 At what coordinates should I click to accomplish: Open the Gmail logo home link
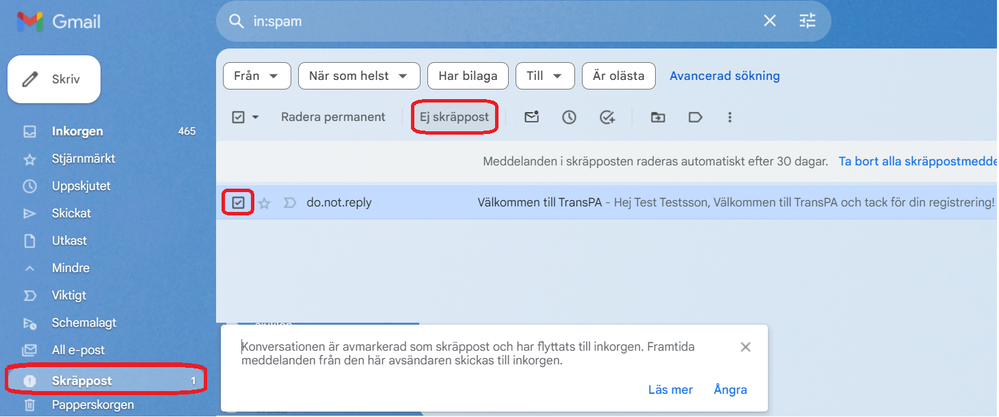59,22
